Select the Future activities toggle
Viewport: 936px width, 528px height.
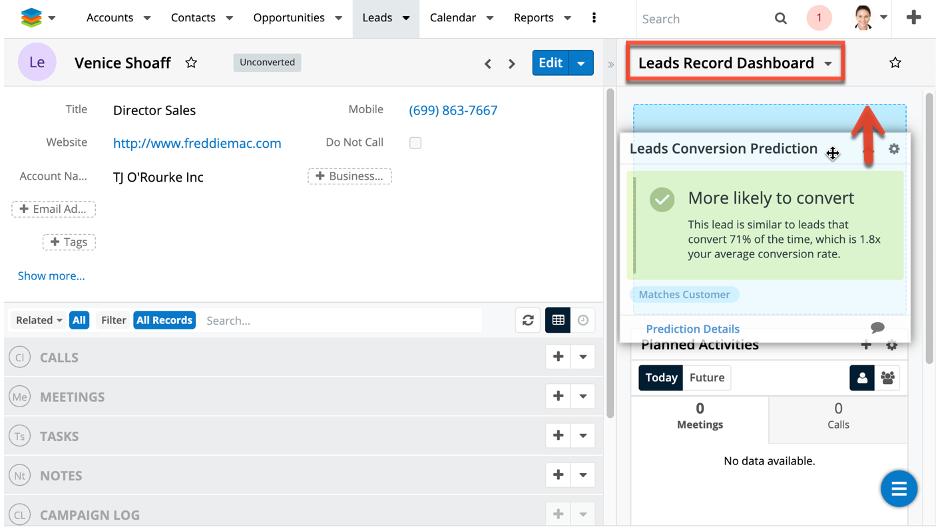(707, 378)
